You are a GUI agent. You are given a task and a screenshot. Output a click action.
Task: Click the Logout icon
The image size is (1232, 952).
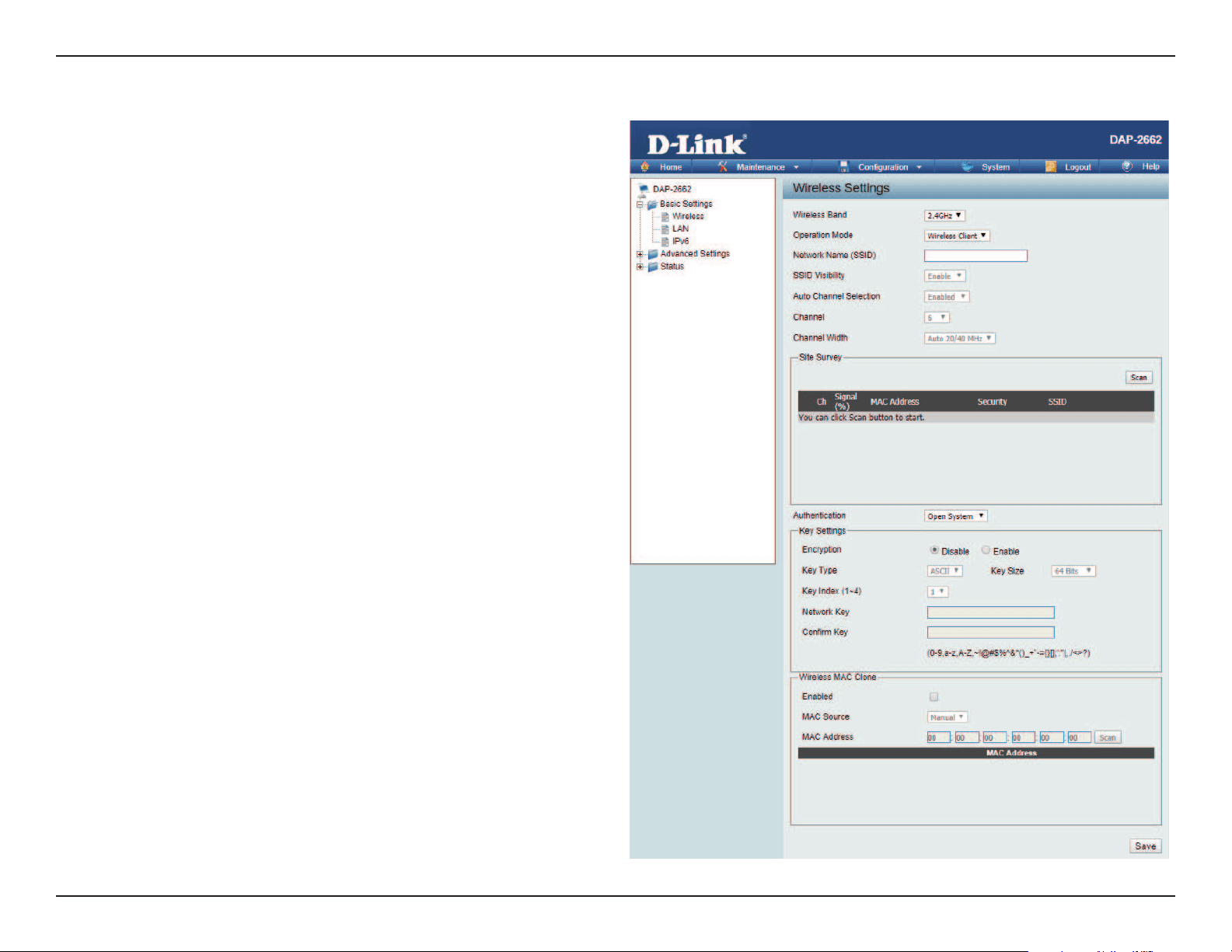click(1051, 166)
